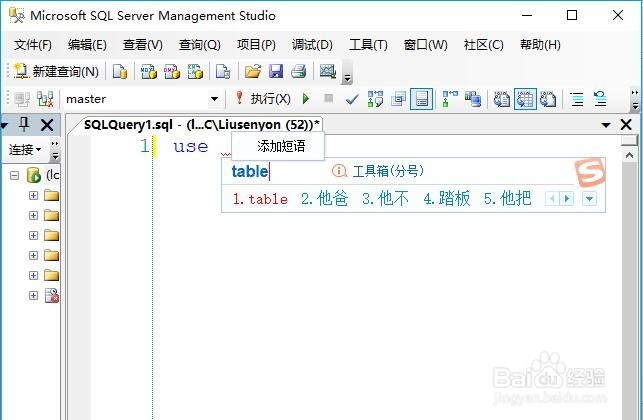Viewport: 643px width, 420px height.
Task: Open the 查询(Q) menu
Action: tap(200, 44)
